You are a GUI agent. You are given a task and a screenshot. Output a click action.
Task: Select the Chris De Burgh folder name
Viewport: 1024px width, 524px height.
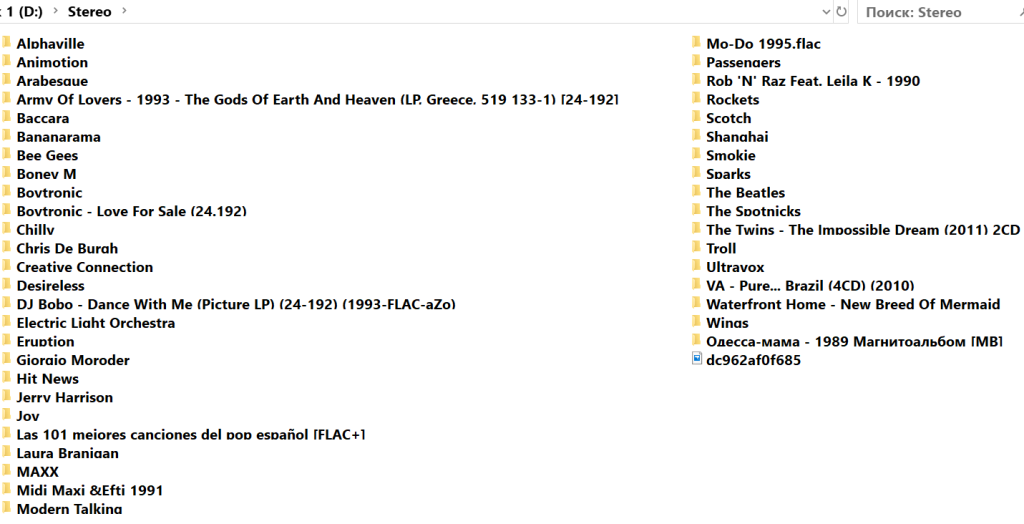pos(67,248)
